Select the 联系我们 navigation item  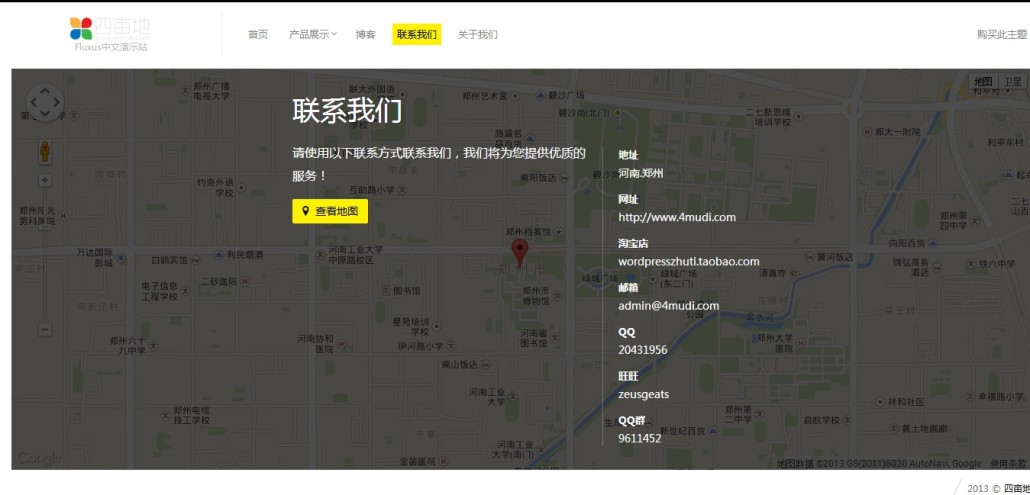click(416, 35)
